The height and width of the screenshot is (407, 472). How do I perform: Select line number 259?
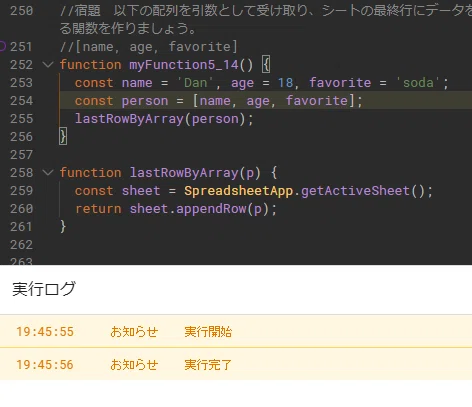tap(21, 191)
